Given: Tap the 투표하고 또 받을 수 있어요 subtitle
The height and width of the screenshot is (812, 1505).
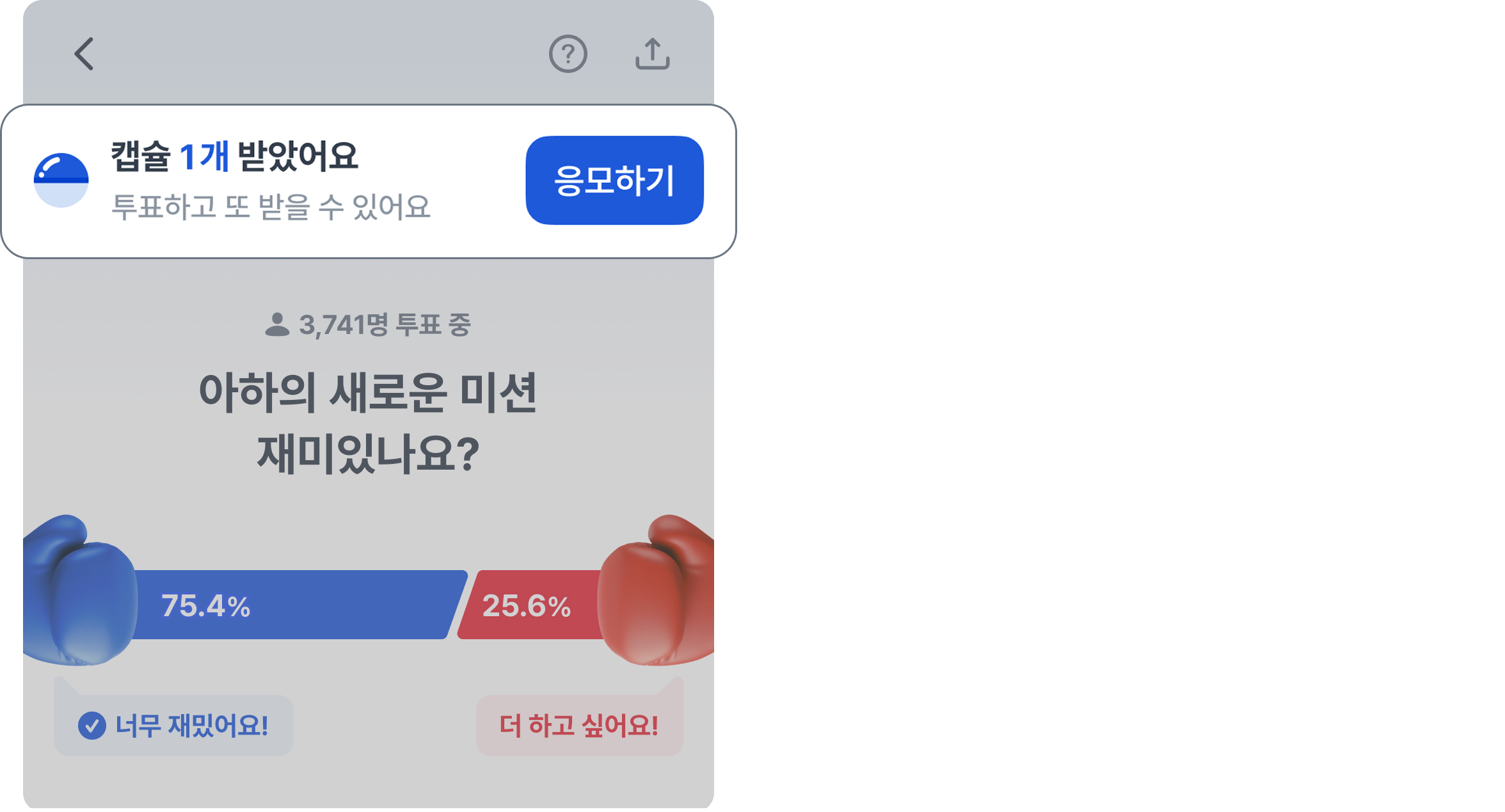Looking at the screenshot, I should tap(271, 207).
